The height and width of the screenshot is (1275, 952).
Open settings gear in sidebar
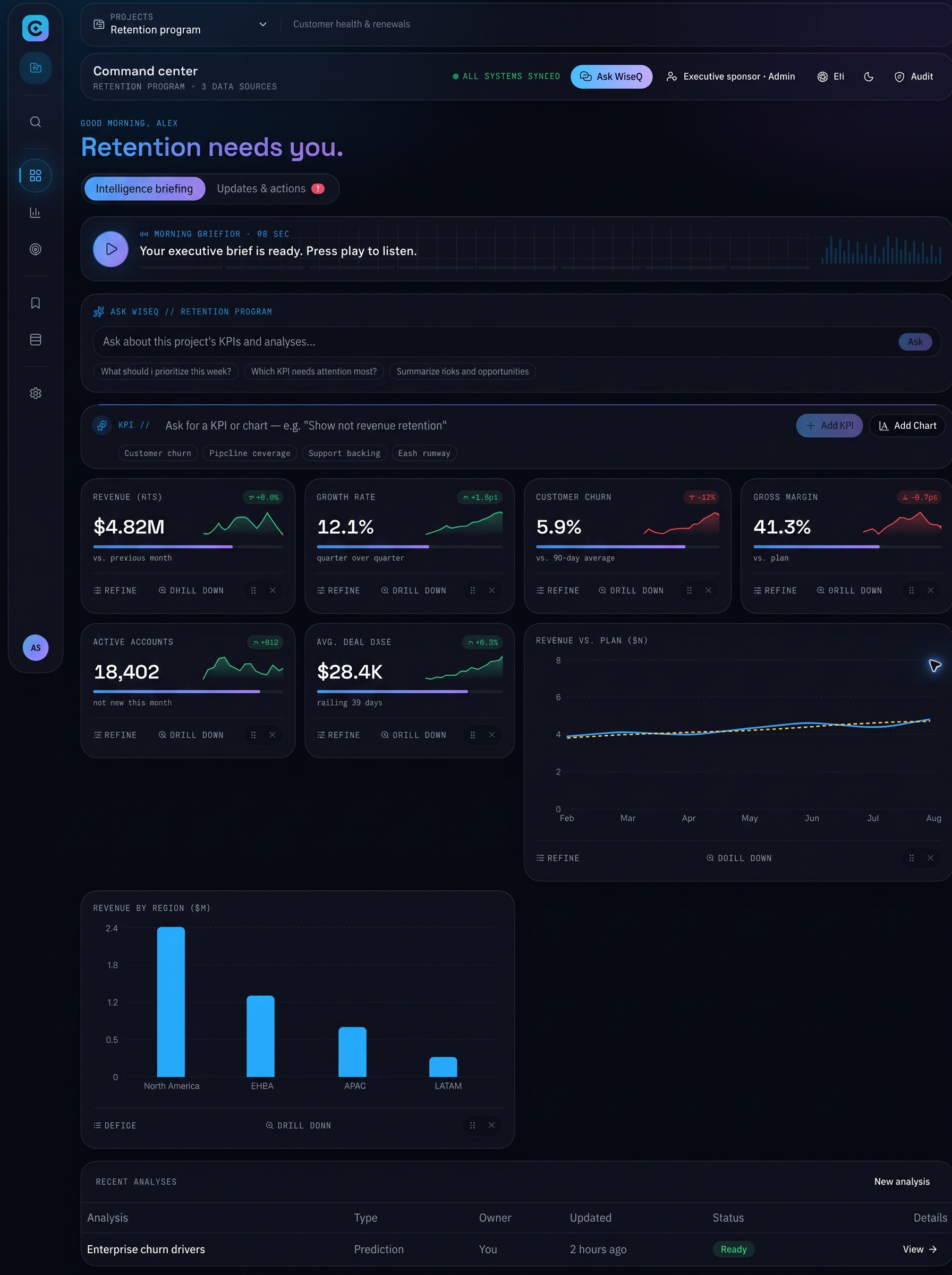[x=35, y=393]
